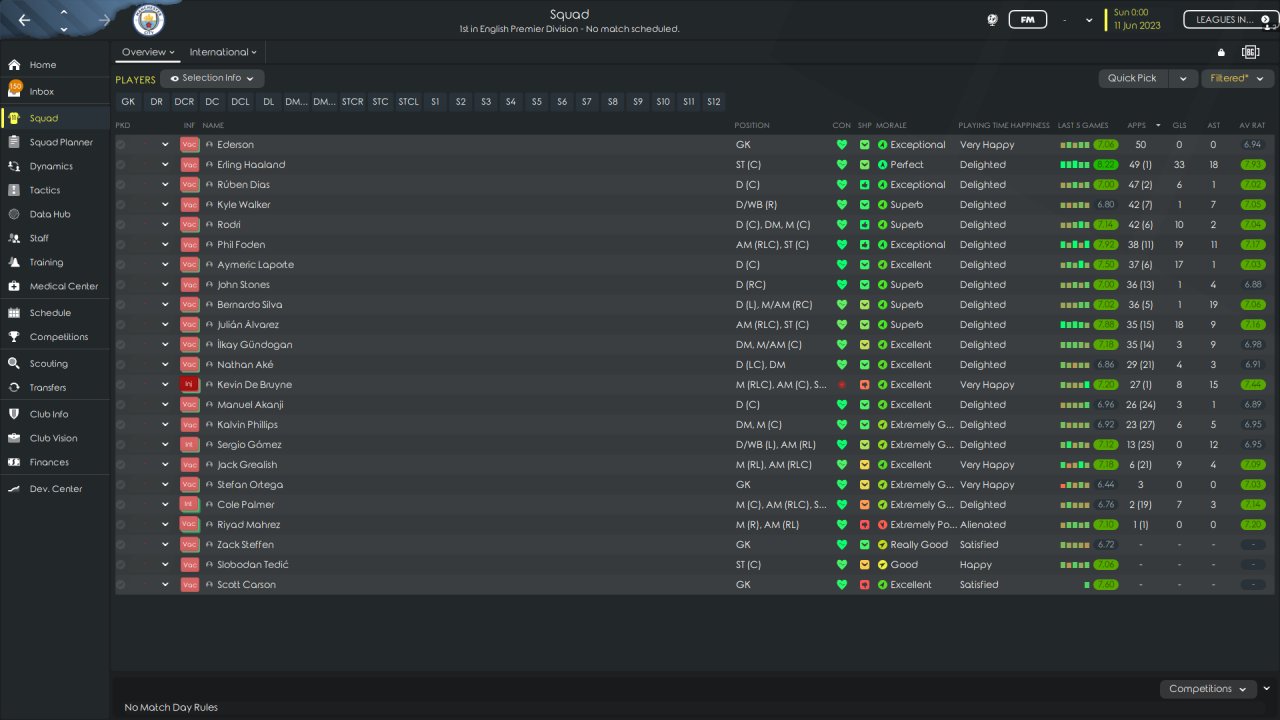Click Ederson's Vac status icon

click(189, 145)
